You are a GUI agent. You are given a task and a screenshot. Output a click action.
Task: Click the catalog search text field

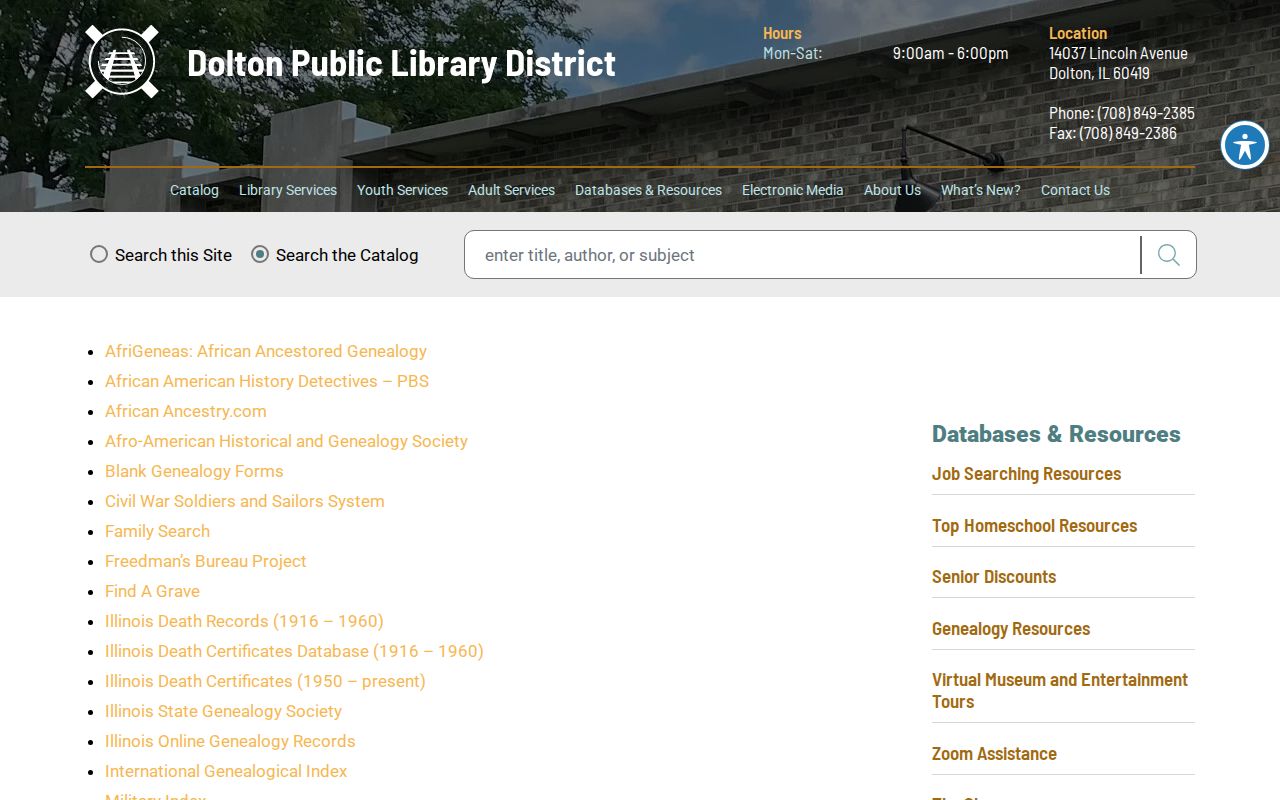pyautogui.click(x=802, y=255)
